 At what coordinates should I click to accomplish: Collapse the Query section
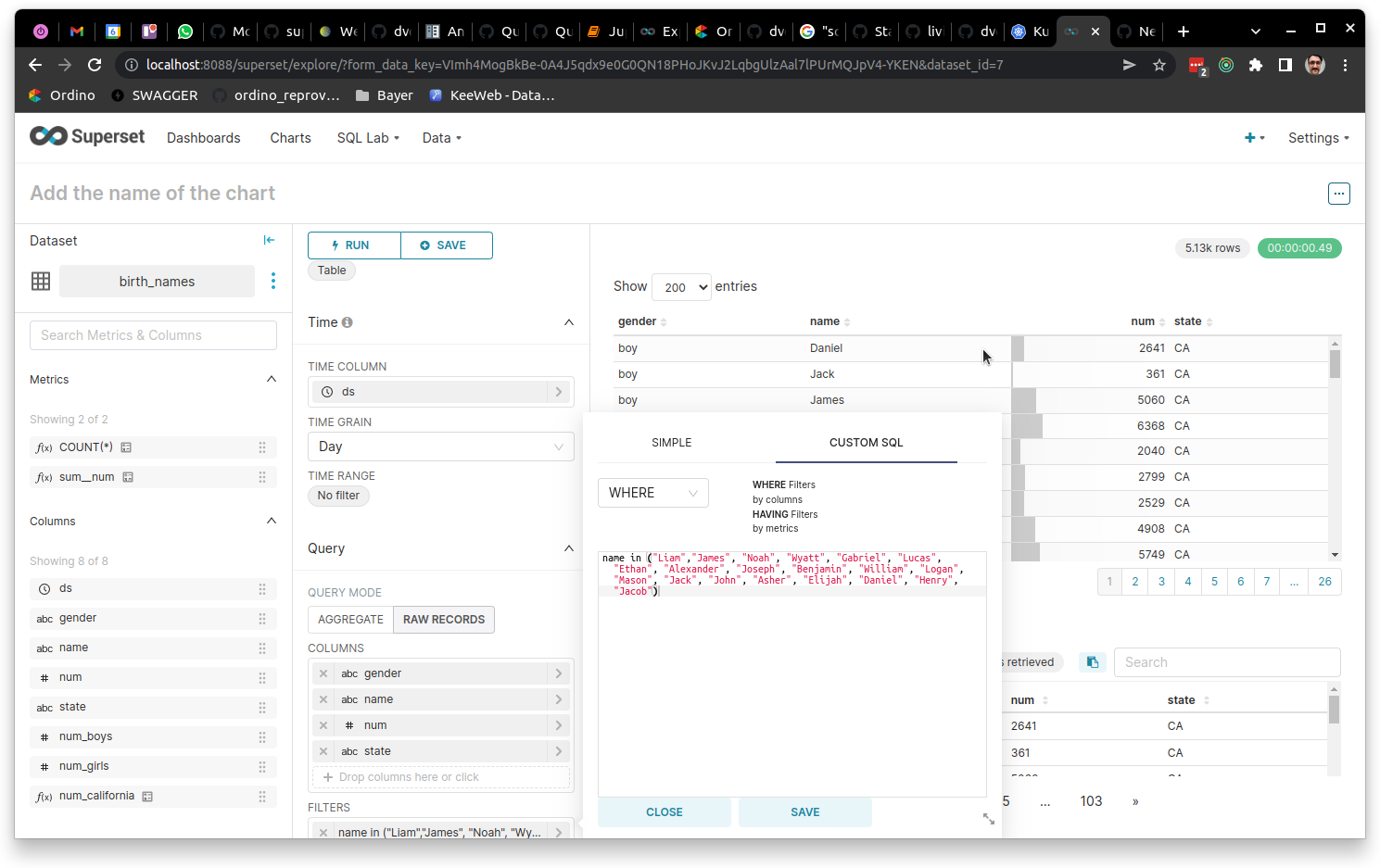click(569, 548)
